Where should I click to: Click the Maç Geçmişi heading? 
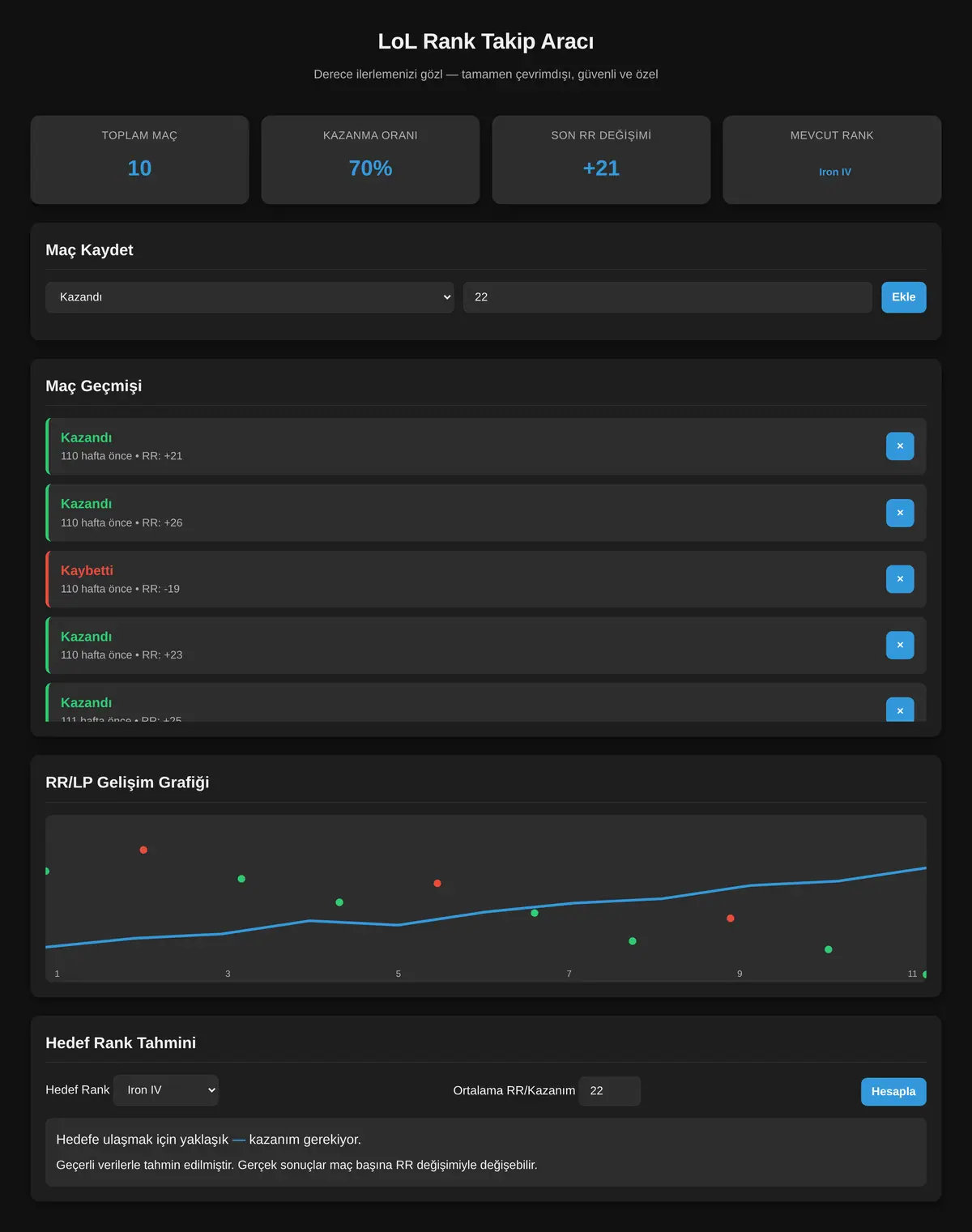(94, 386)
